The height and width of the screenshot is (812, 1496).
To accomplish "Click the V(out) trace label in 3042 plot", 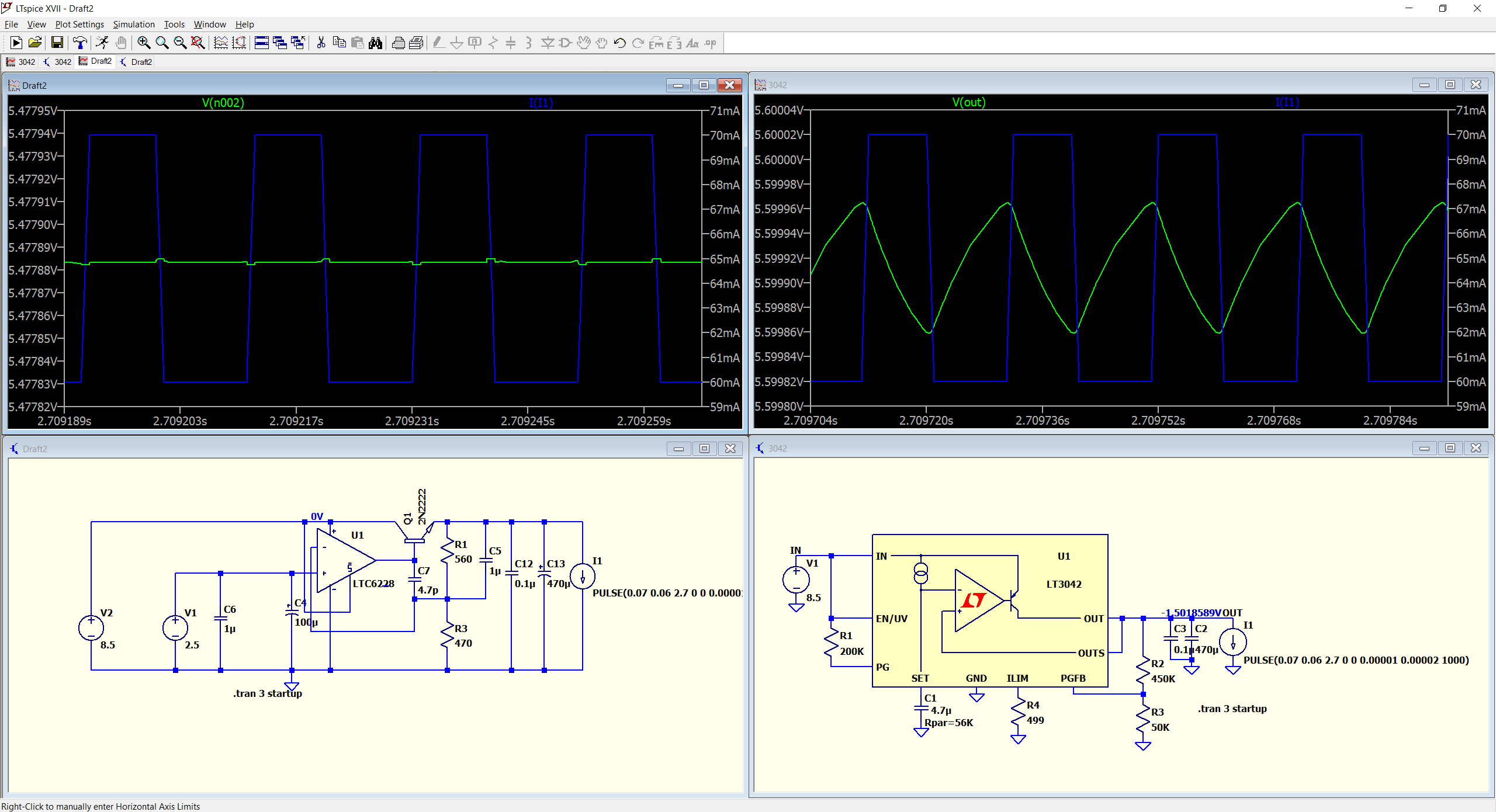I will coord(969,102).
